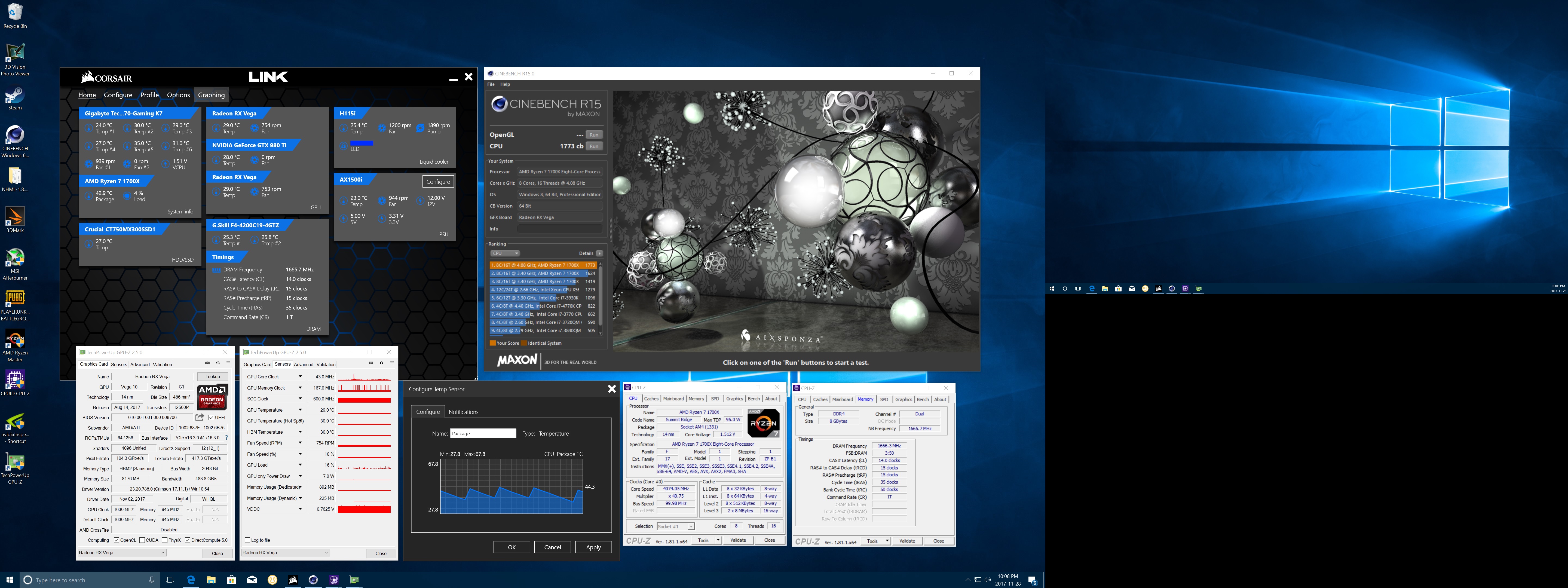Click the Cinebench Details expand button
This screenshot has height=588, width=1568.
(599, 253)
